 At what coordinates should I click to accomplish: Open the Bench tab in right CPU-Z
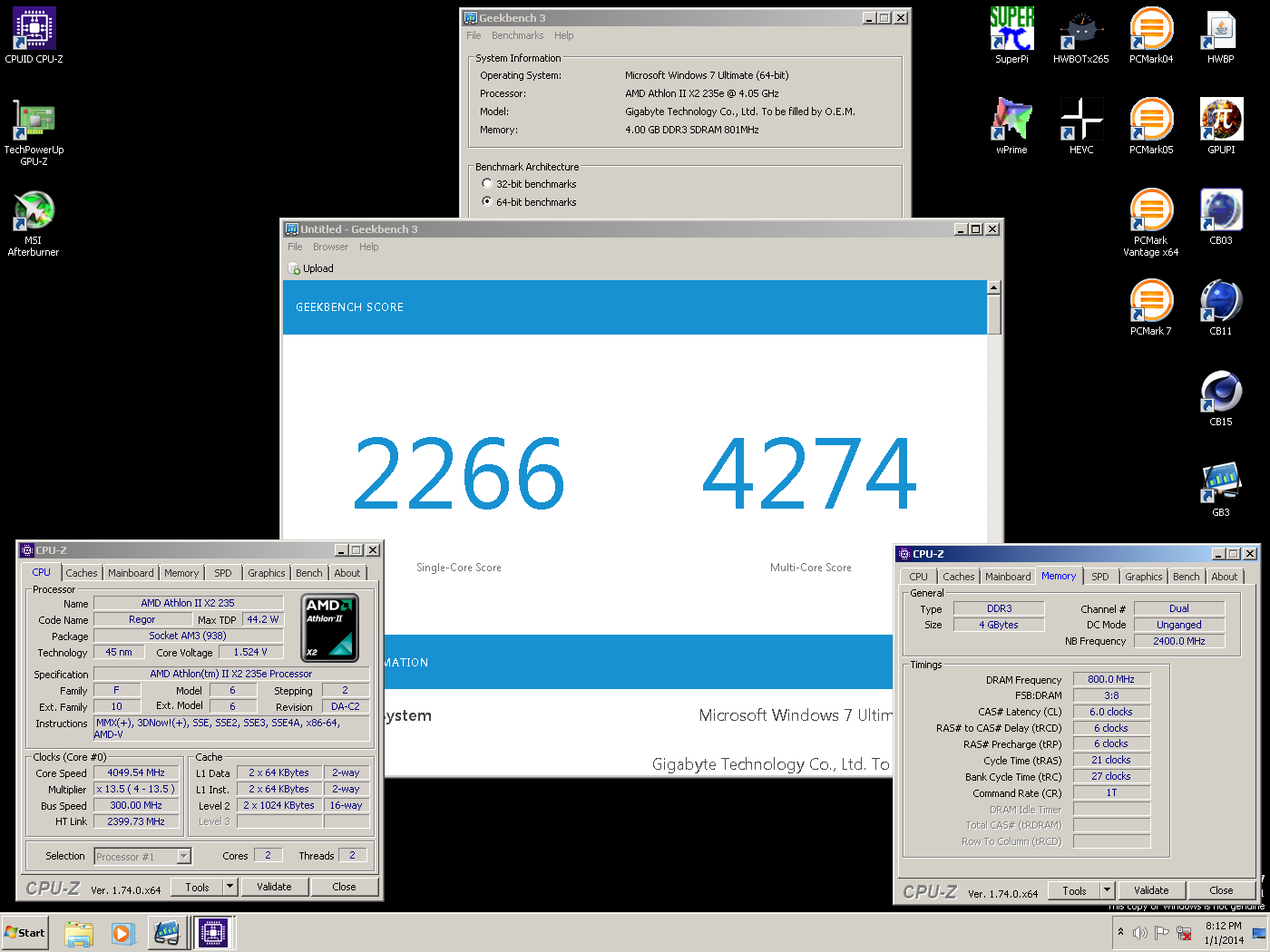[x=1186, y=577]
